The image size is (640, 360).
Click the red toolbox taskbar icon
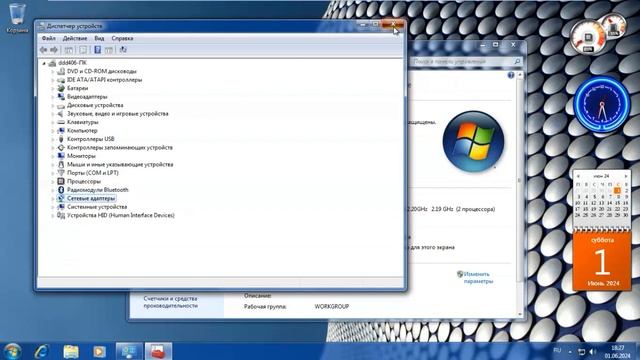[158, 351]
